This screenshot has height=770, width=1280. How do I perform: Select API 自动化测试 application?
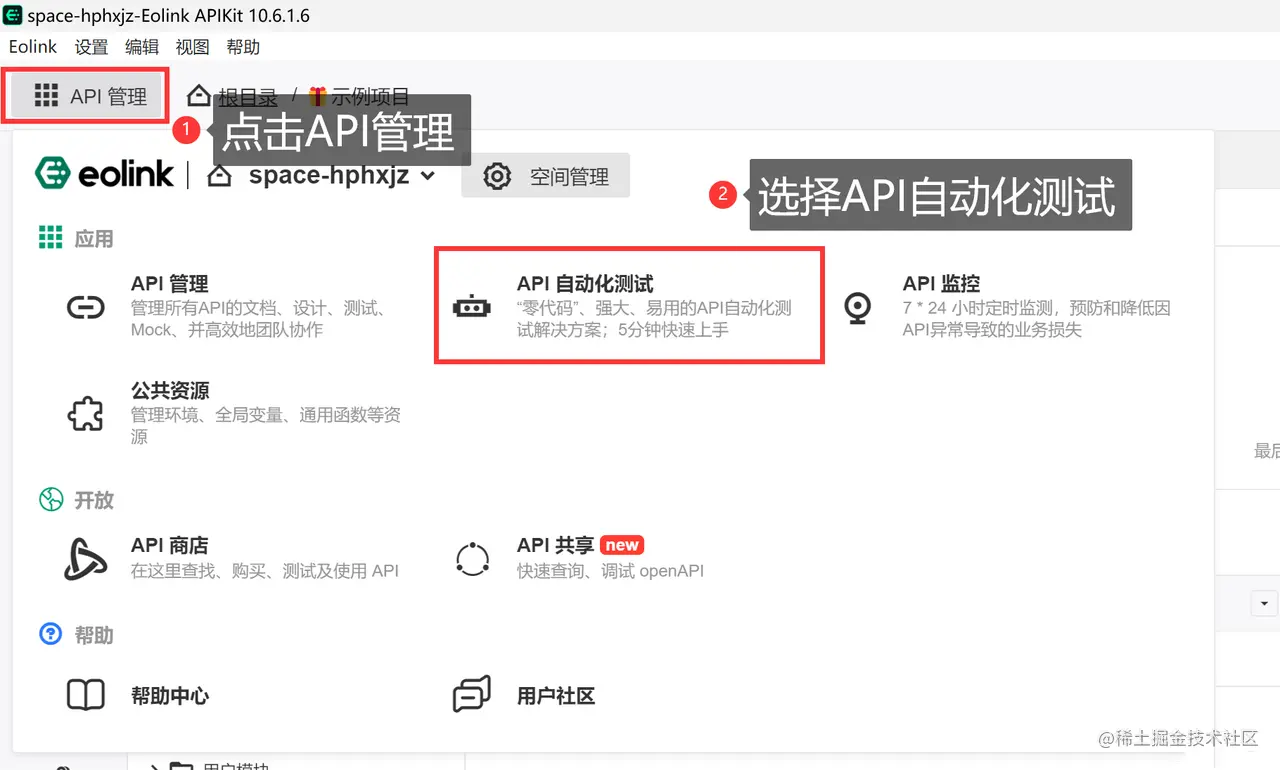tap(629, 306)
